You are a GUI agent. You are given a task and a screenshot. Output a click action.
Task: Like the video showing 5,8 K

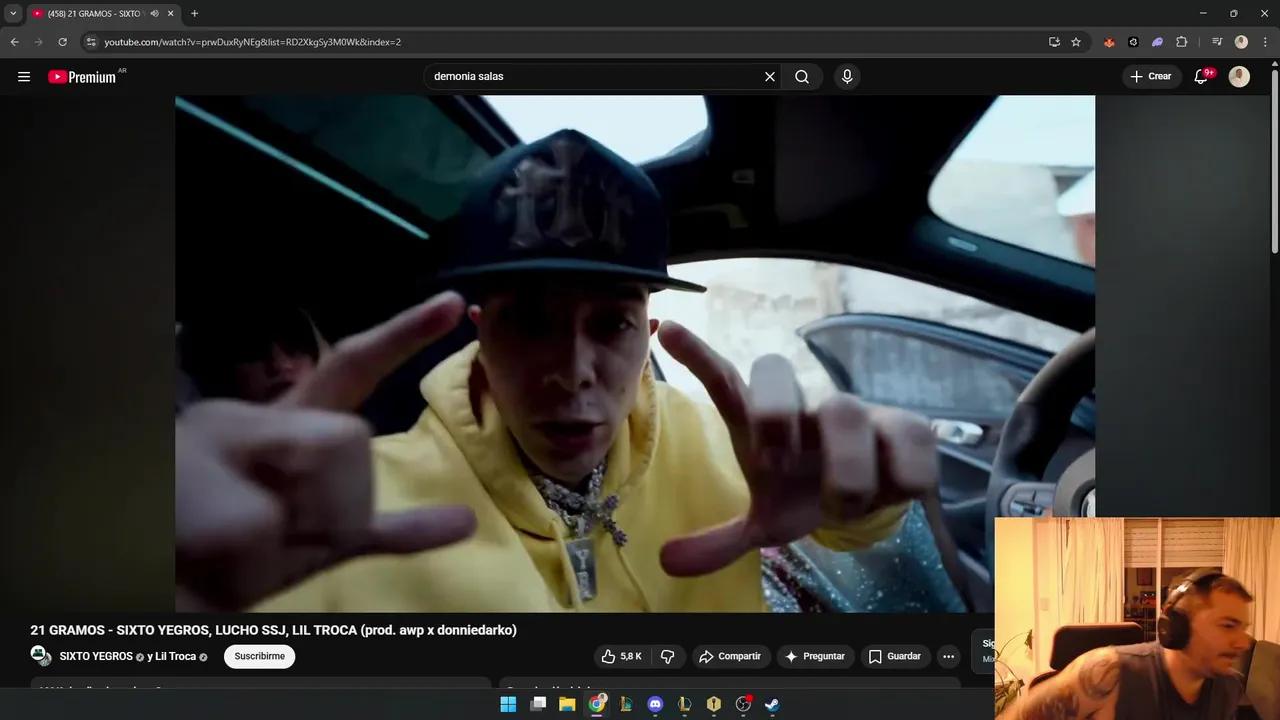(621, 657)
